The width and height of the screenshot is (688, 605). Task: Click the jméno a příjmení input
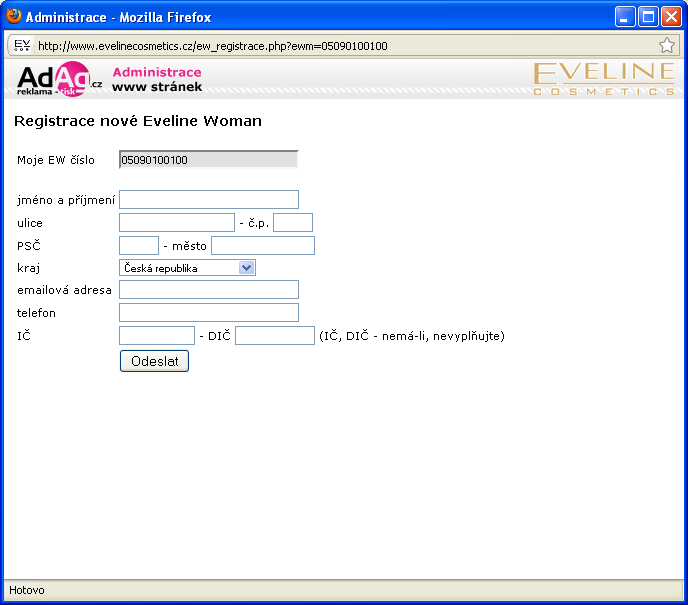pyautogui.click(x=209, y=200)
